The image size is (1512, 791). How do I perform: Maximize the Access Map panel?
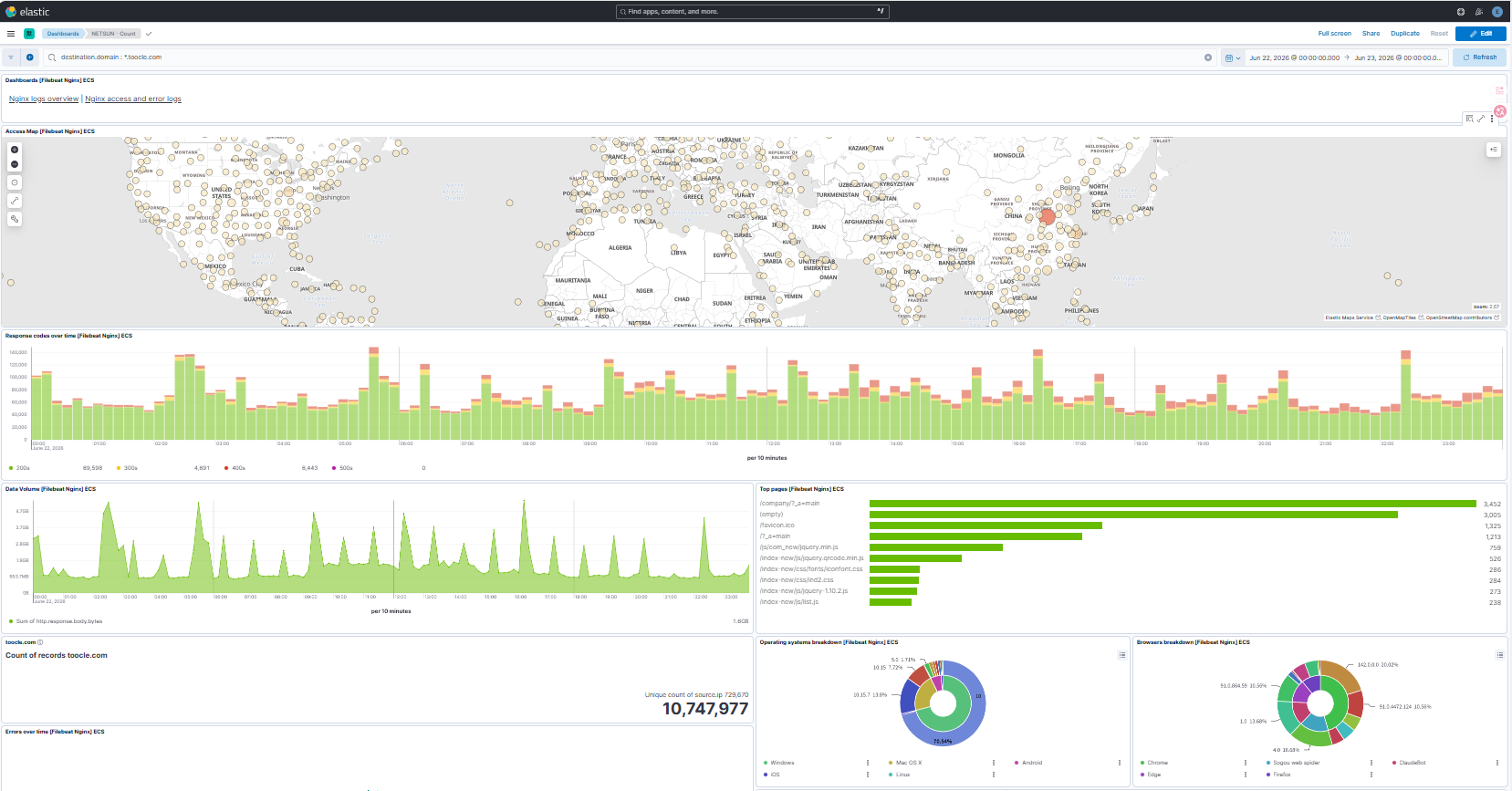[1481, 119]
